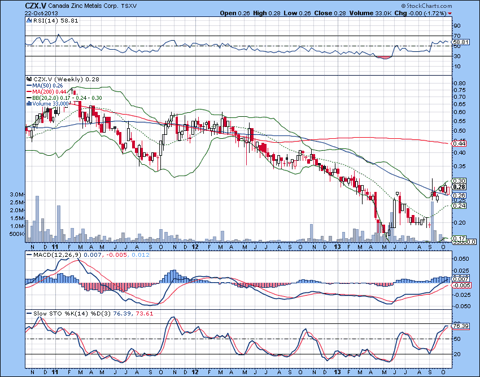This screenshot has height=377, width=480.
Task: Click the Volume 33.0K header value
Action: 370,13
